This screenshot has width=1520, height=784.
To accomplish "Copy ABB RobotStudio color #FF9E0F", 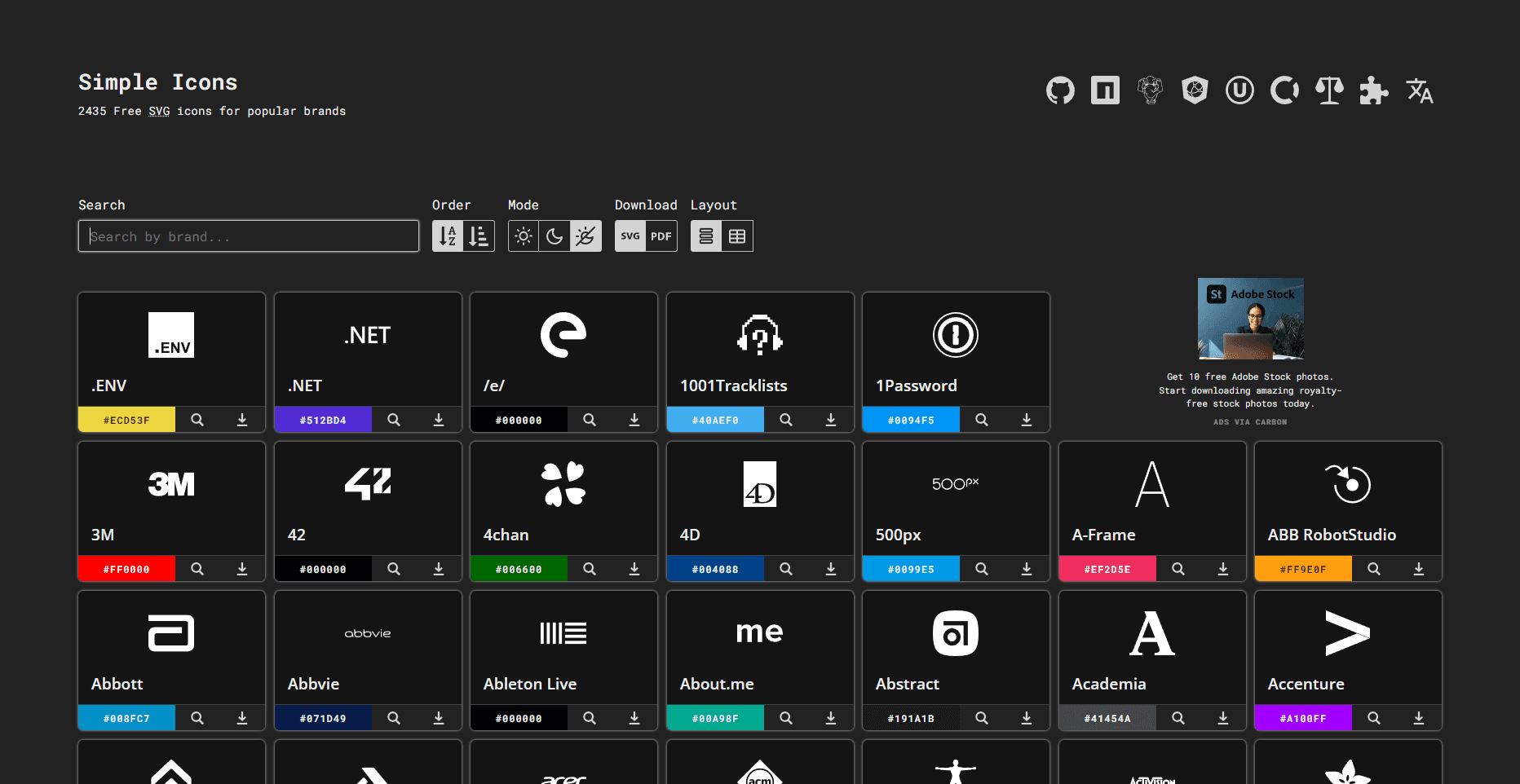I will 1303,569.
